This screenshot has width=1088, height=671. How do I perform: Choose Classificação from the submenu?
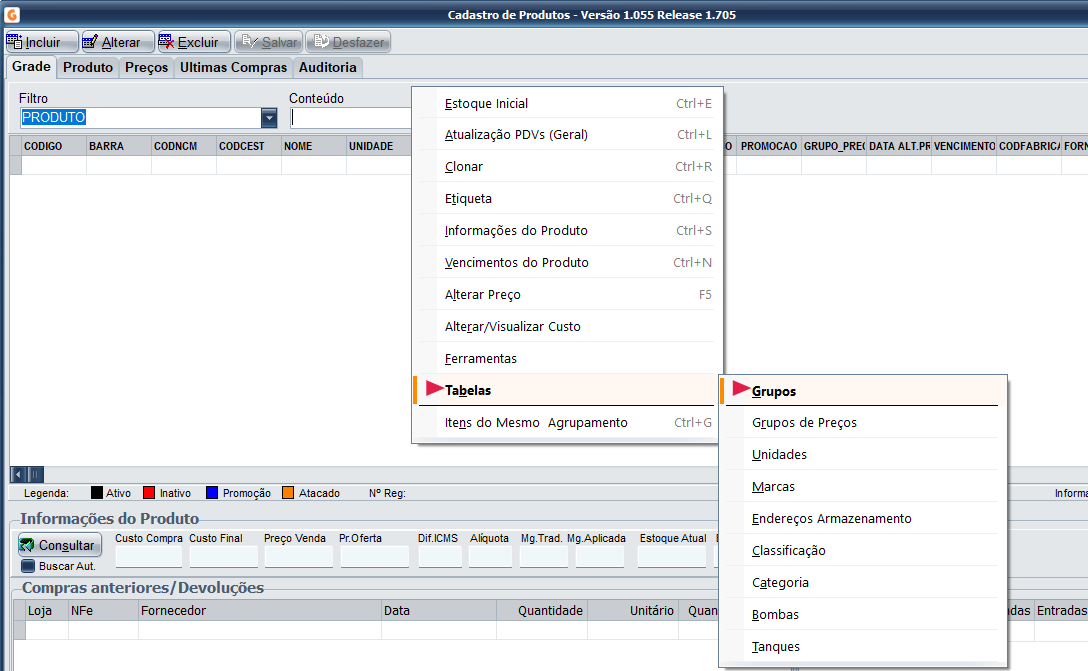click(862, 550)
